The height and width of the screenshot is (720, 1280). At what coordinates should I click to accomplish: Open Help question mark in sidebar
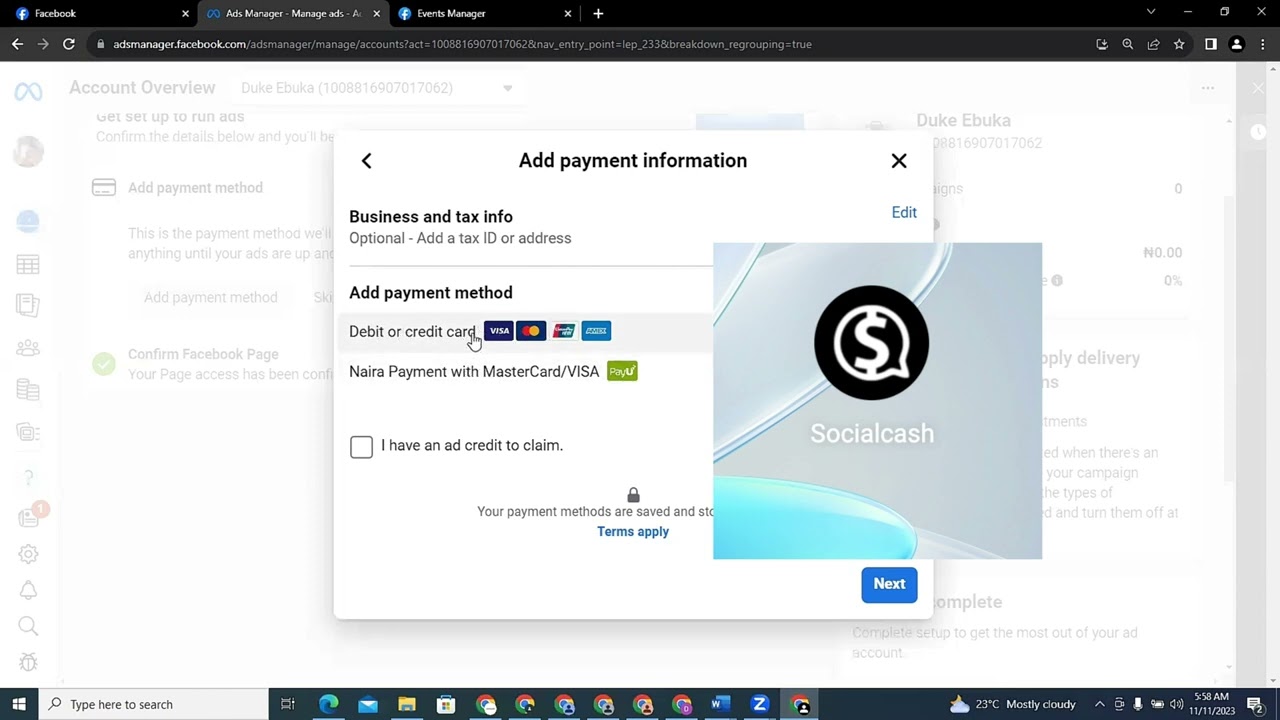point(28,478)
